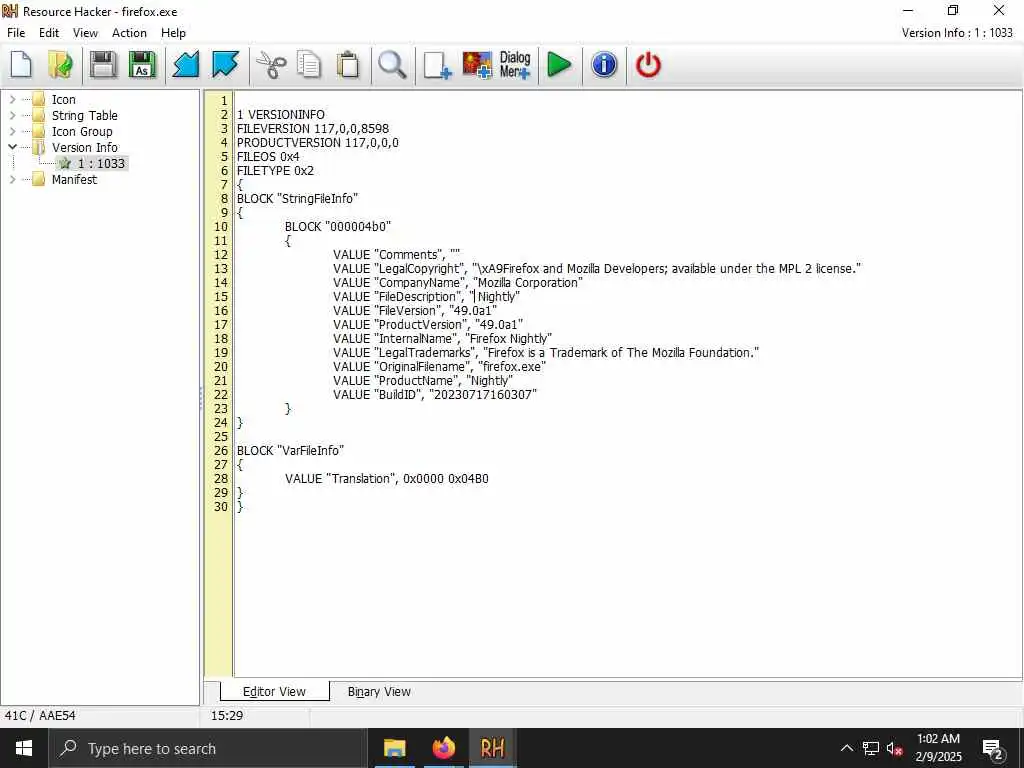Click the taskbar search box

208,748
